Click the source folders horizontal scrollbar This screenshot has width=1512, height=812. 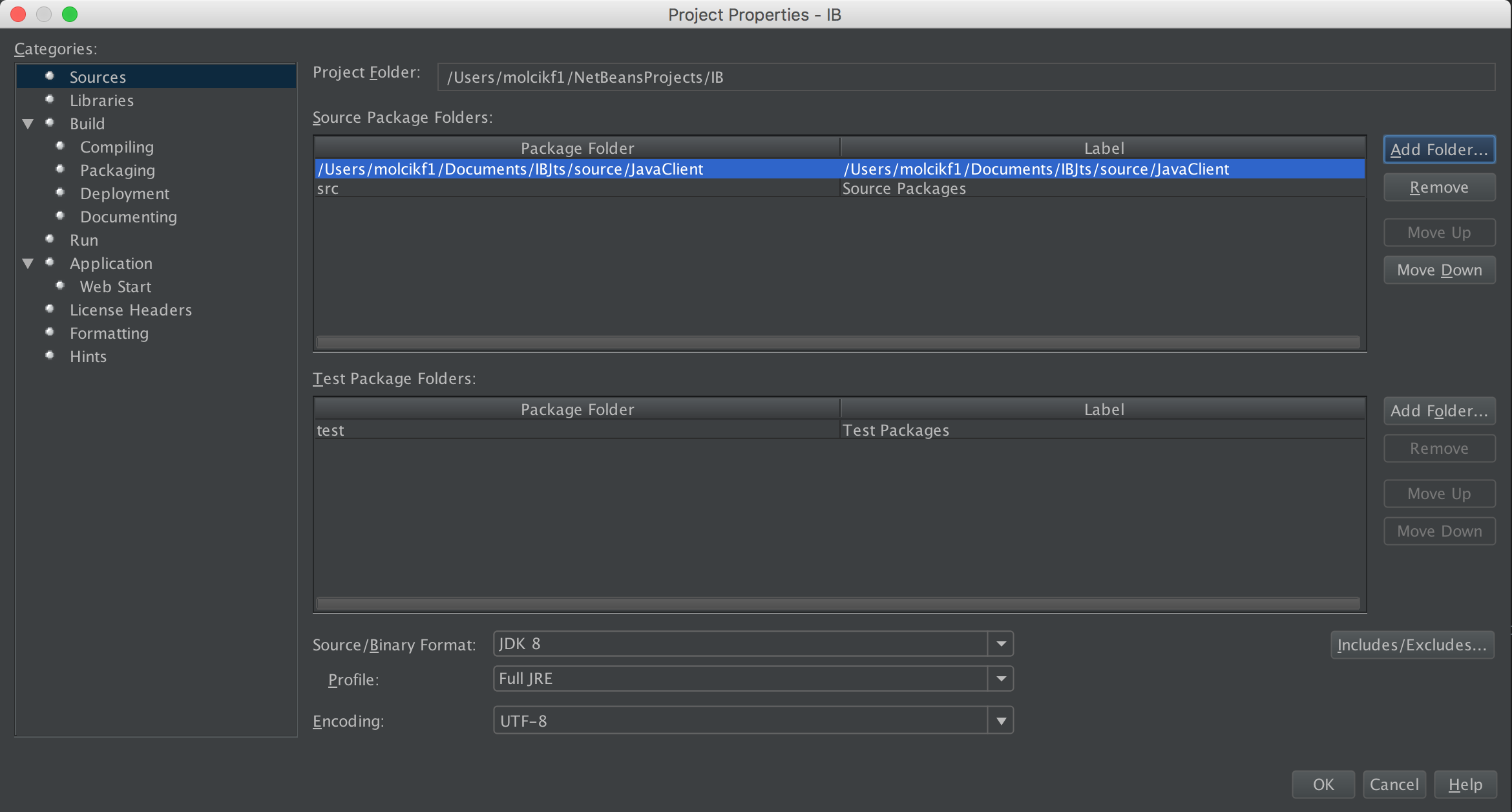(x=837, y=342)
